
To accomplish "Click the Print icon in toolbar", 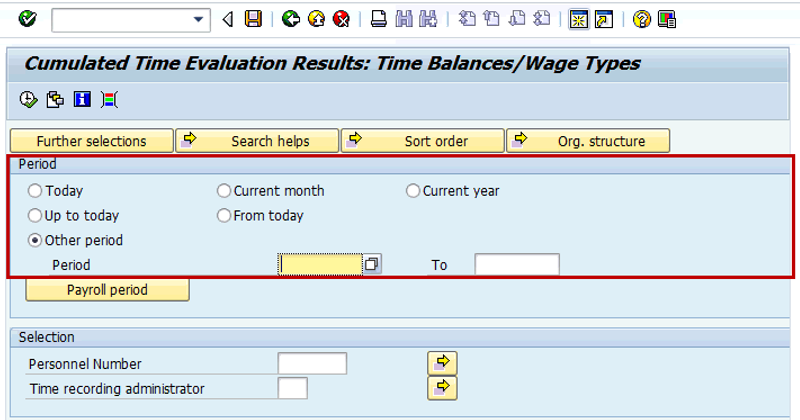I will [379, 18].
